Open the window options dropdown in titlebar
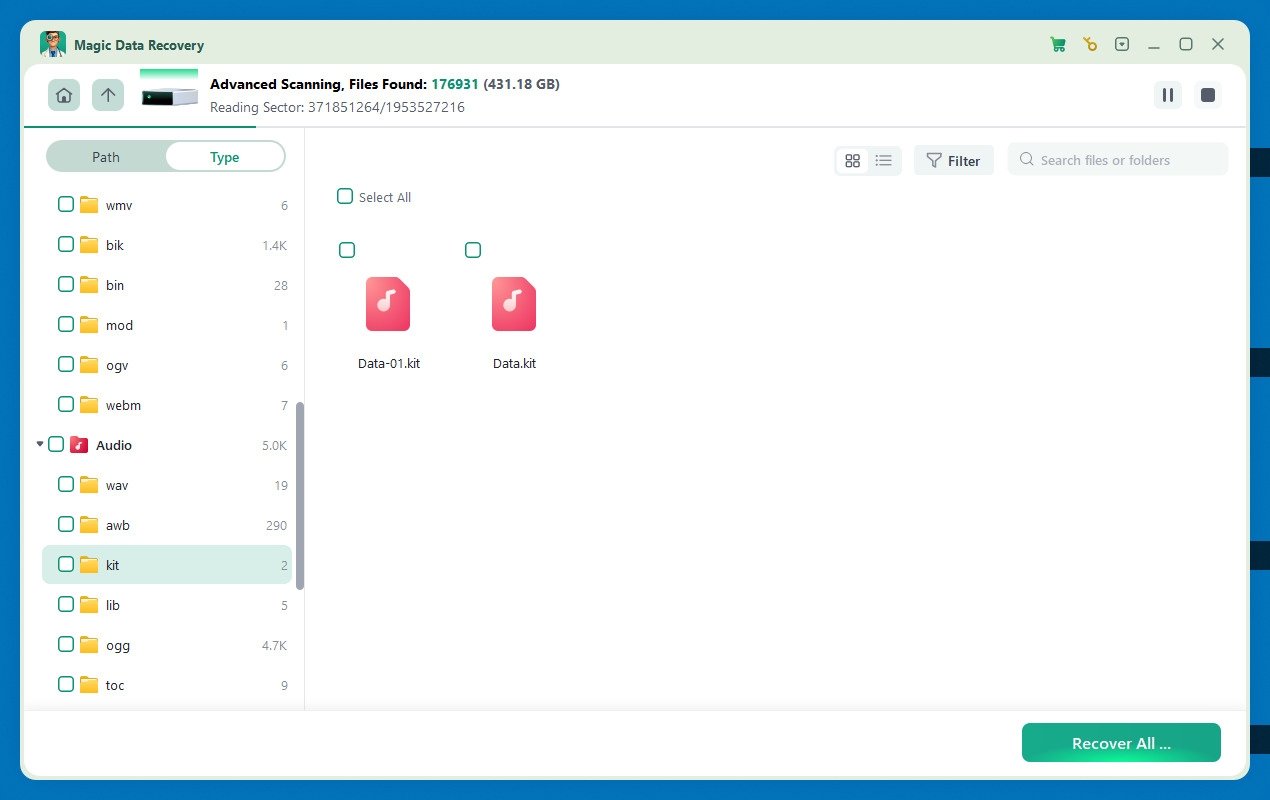The width and height of the screenshot is (1270, 800). coord(1122,44)
